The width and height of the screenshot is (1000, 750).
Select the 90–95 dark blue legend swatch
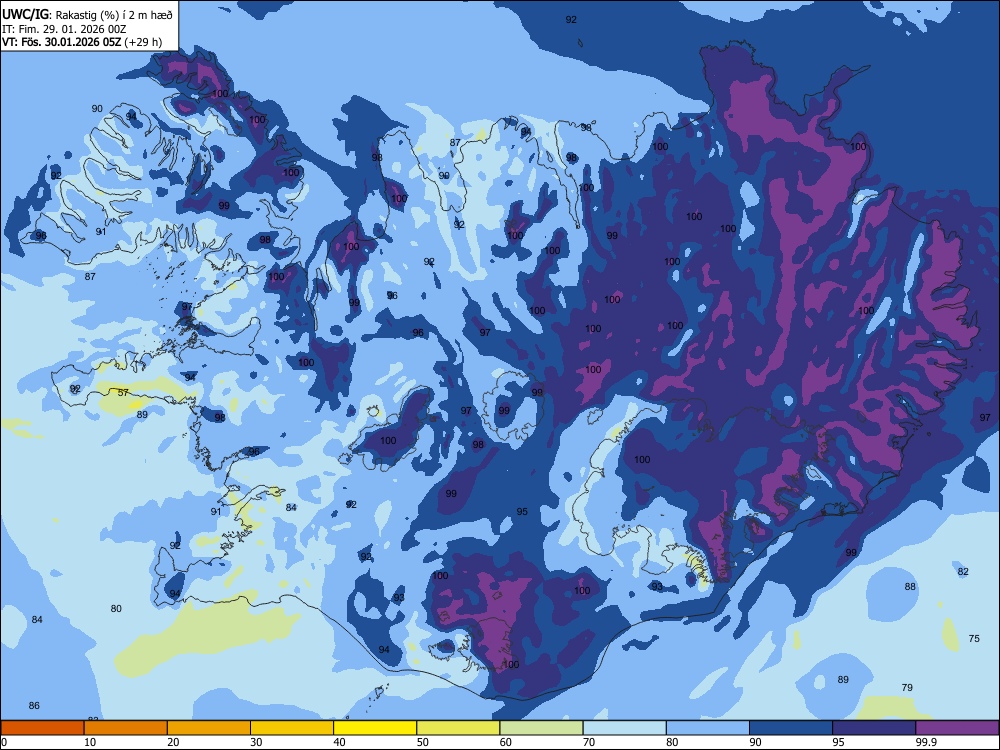click(x=791, y=728)
